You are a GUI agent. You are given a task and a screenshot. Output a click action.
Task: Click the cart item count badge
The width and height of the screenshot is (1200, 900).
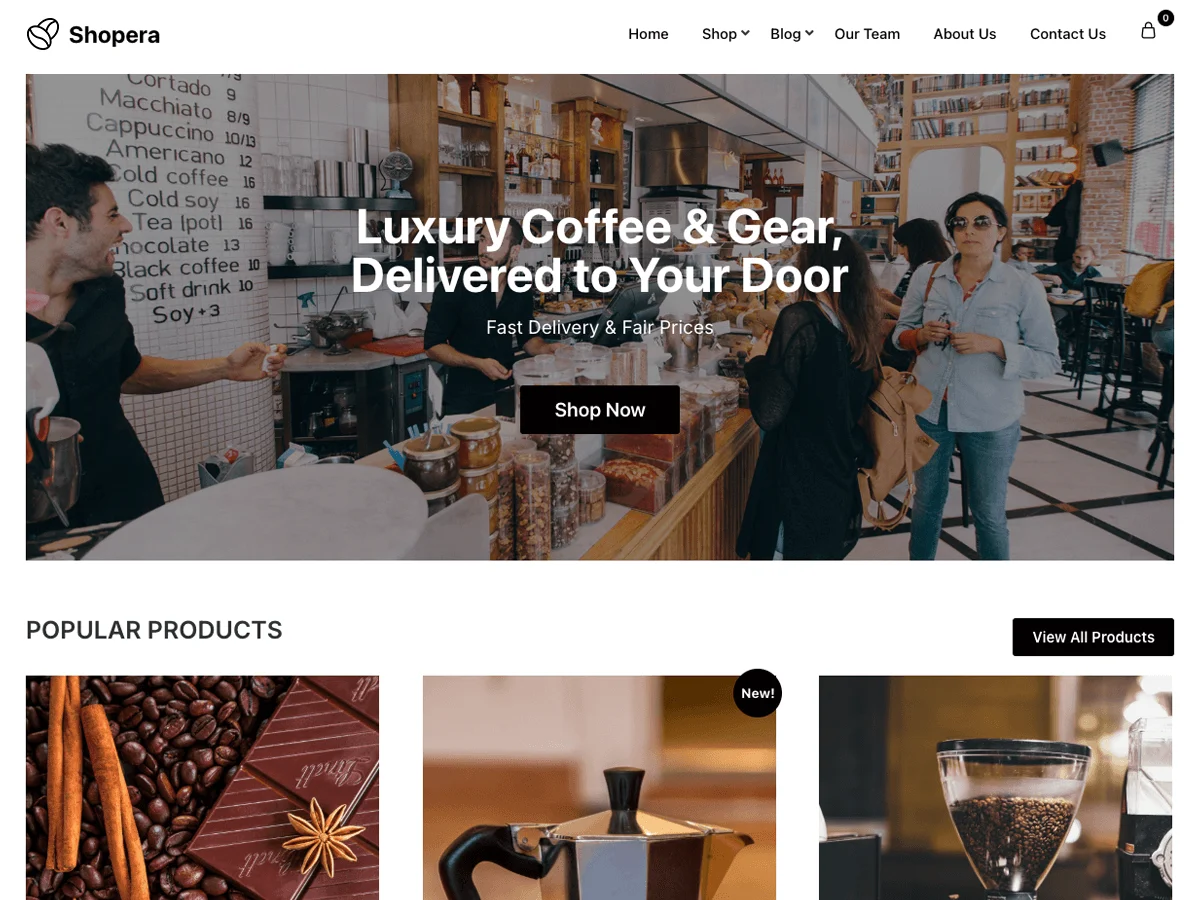coord(1165,18)
